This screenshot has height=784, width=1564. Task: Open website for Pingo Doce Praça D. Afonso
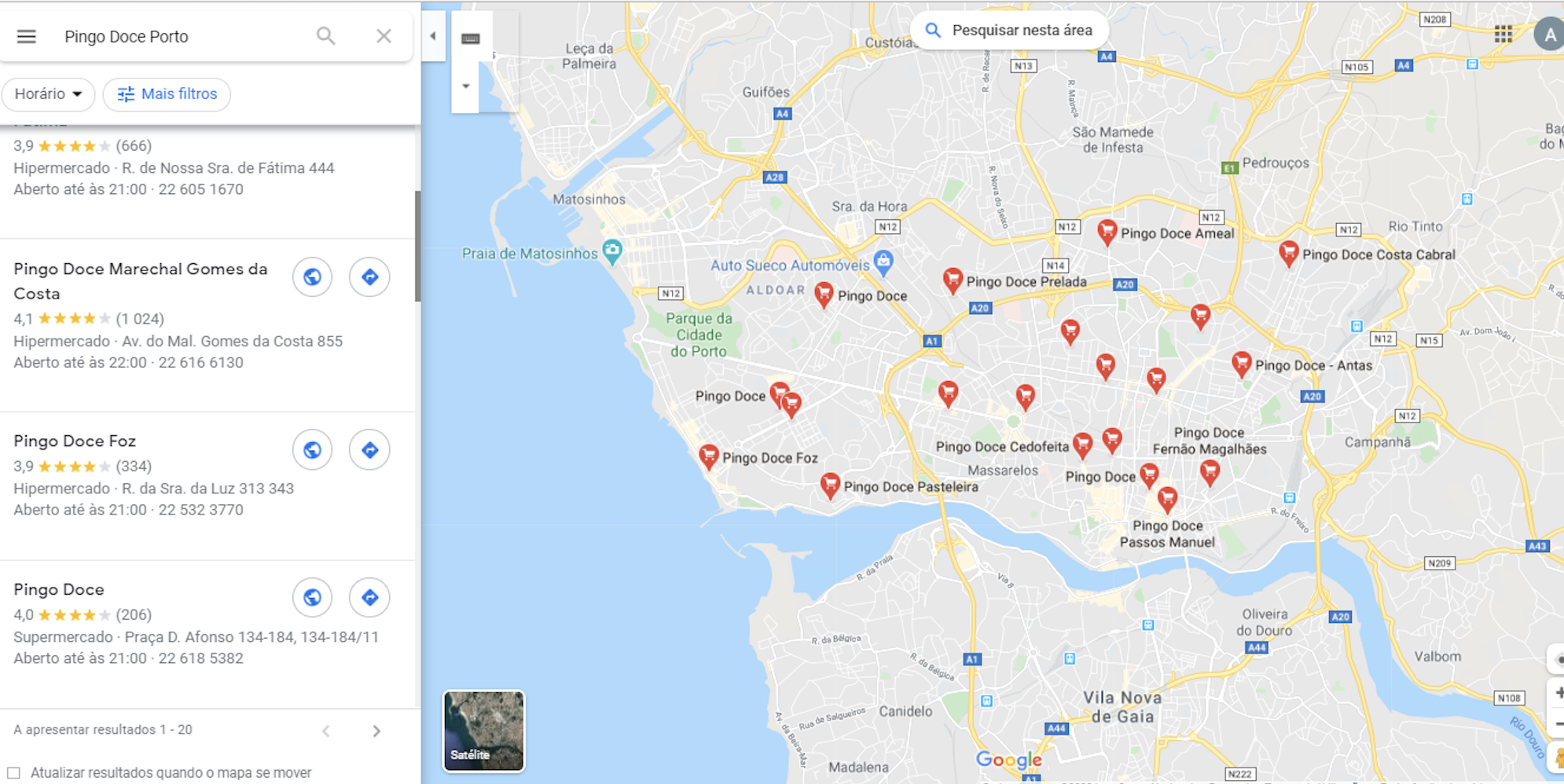(312, 598)
